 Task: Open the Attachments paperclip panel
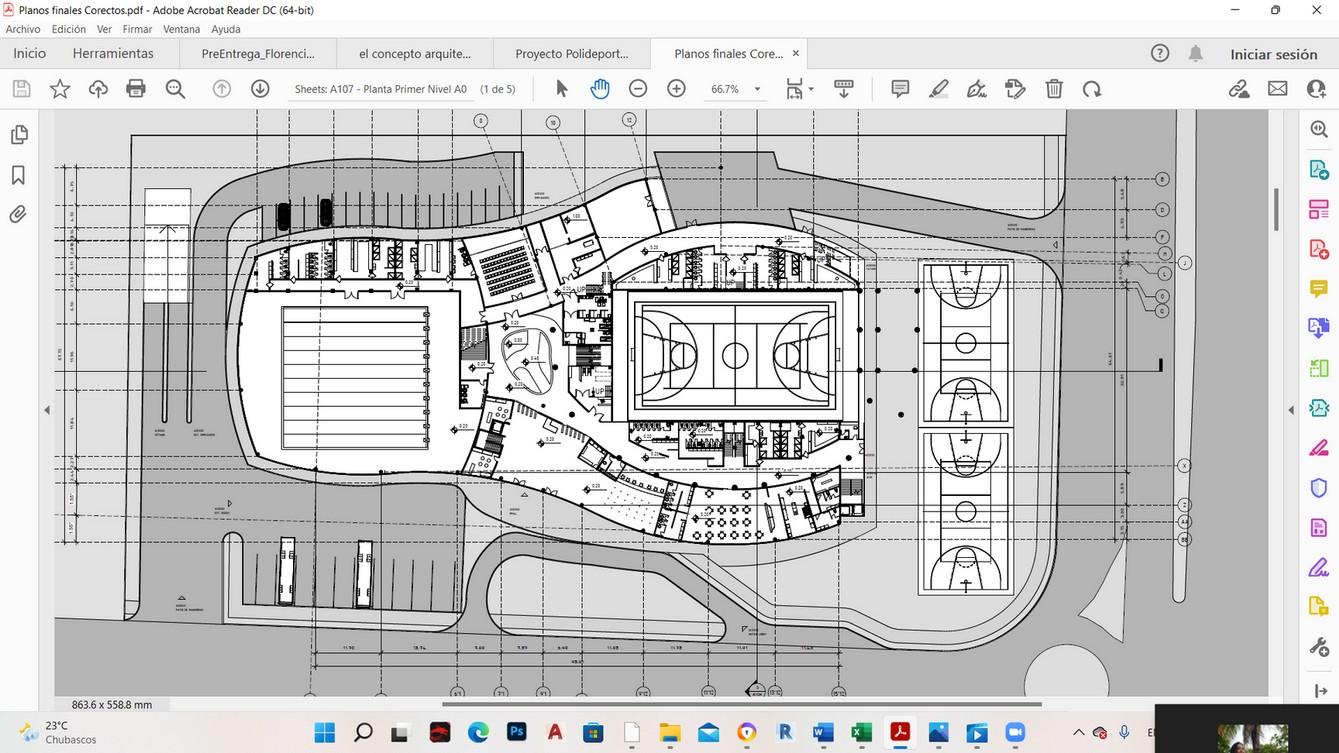(18, 214)
